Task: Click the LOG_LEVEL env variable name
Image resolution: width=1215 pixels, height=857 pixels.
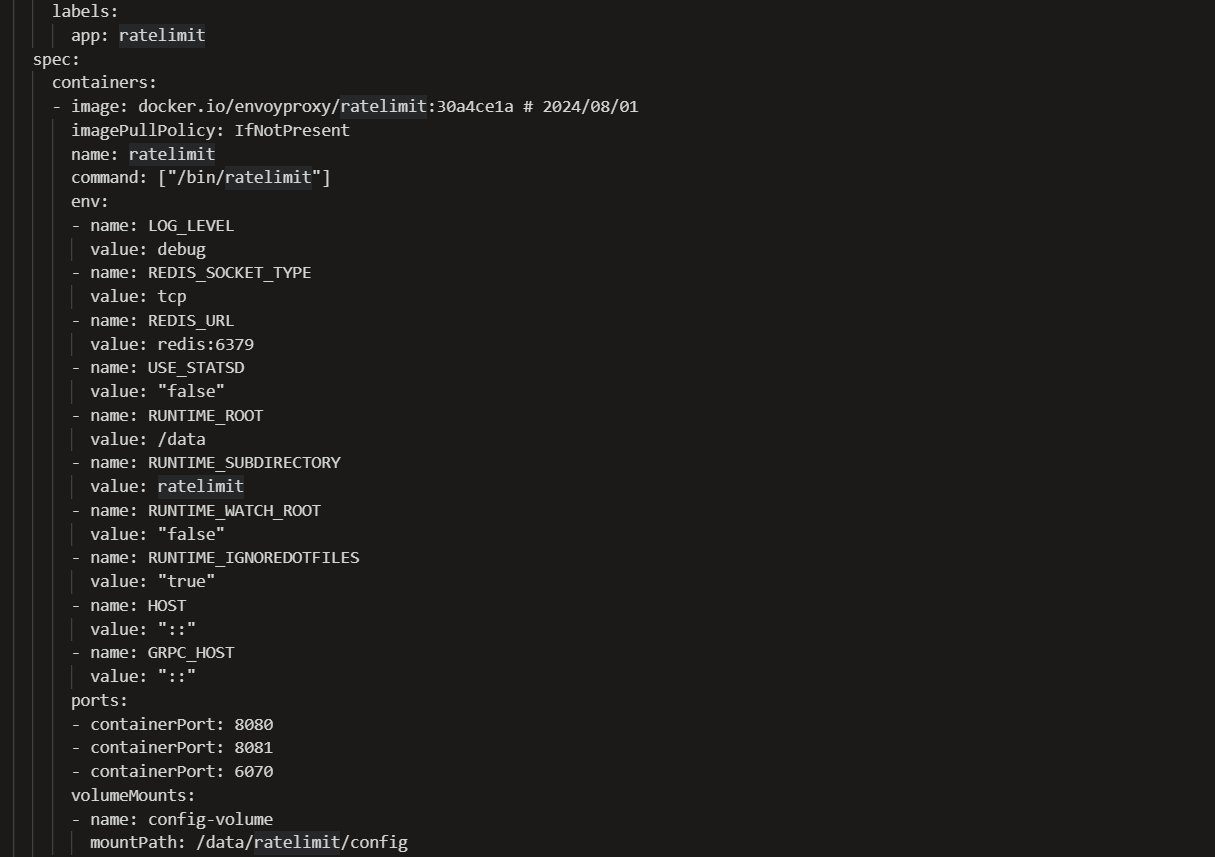Action: 190,225
